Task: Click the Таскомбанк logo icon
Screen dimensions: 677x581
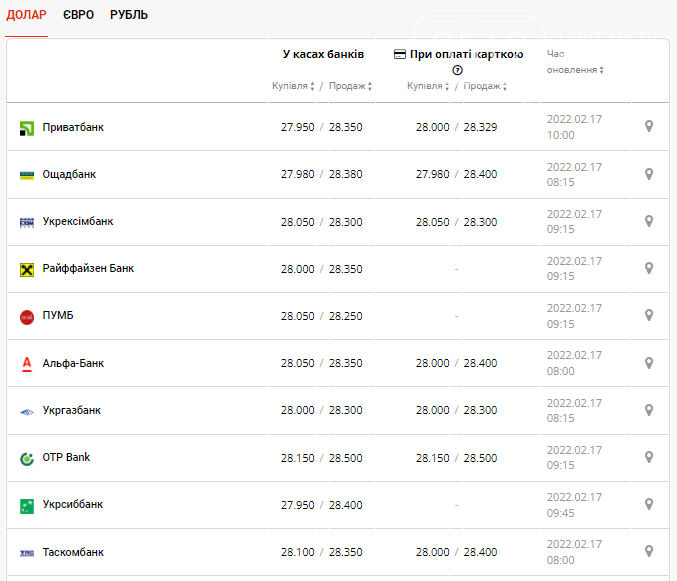Action: pyautogui.click(x=27, y=553)
